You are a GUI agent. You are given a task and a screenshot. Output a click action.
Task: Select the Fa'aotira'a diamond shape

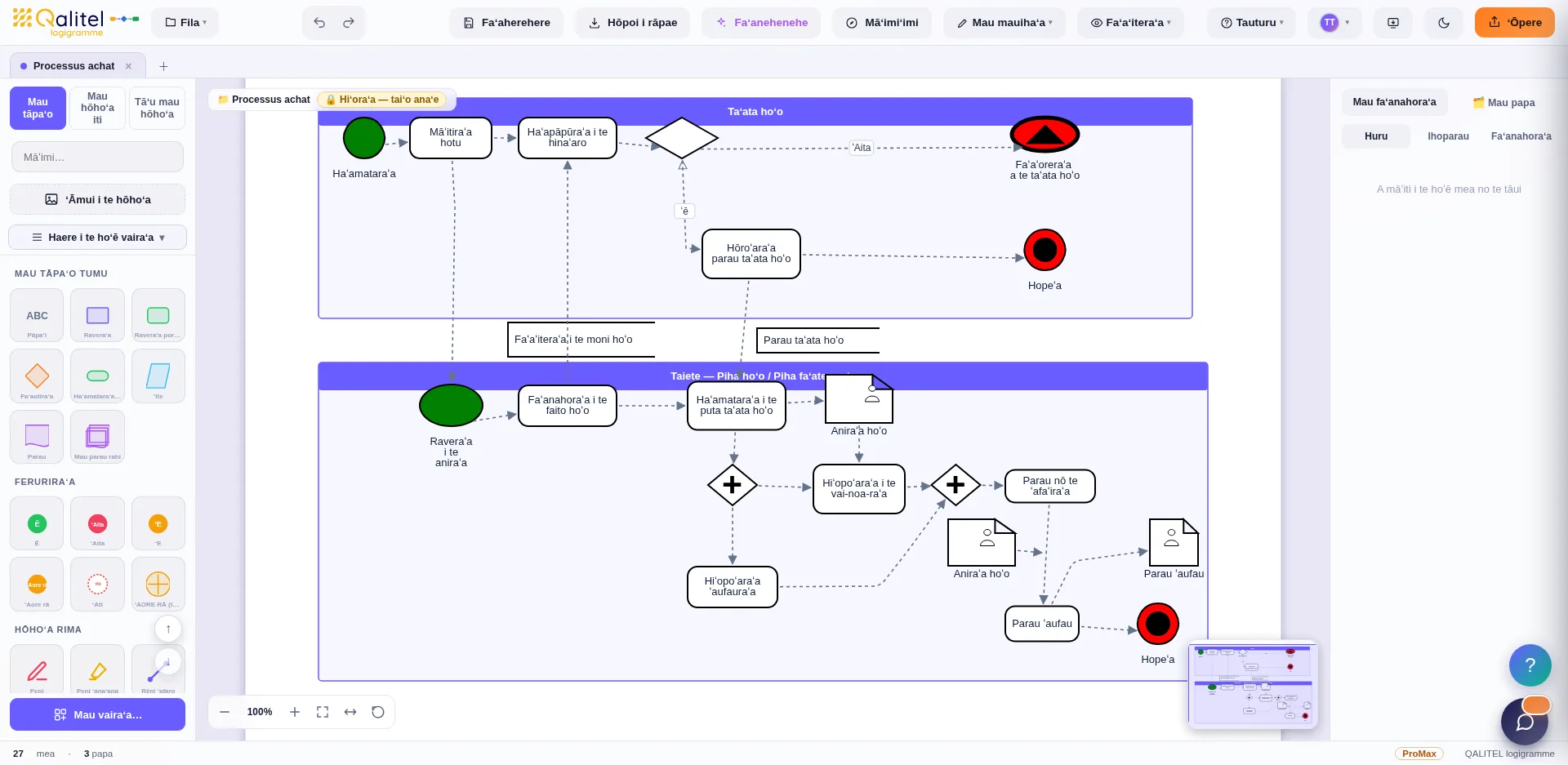[x=37, y=376]
